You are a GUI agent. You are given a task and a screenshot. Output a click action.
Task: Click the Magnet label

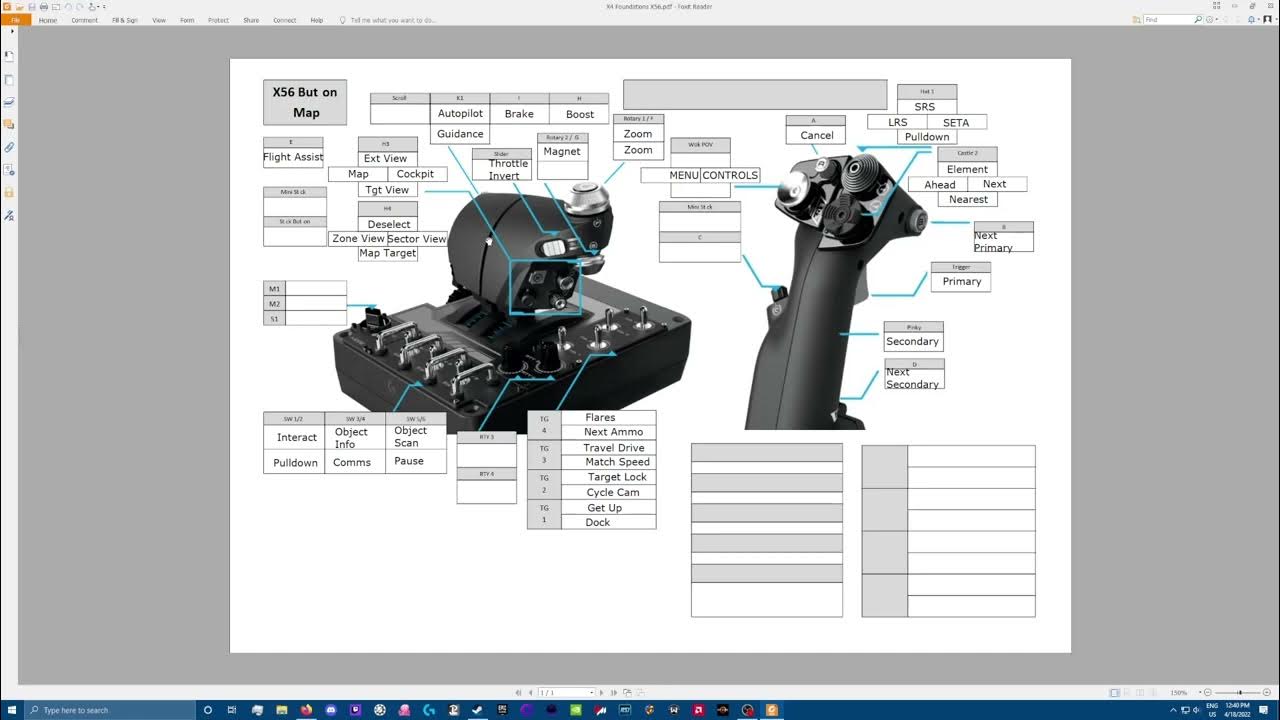pos(562,152)
